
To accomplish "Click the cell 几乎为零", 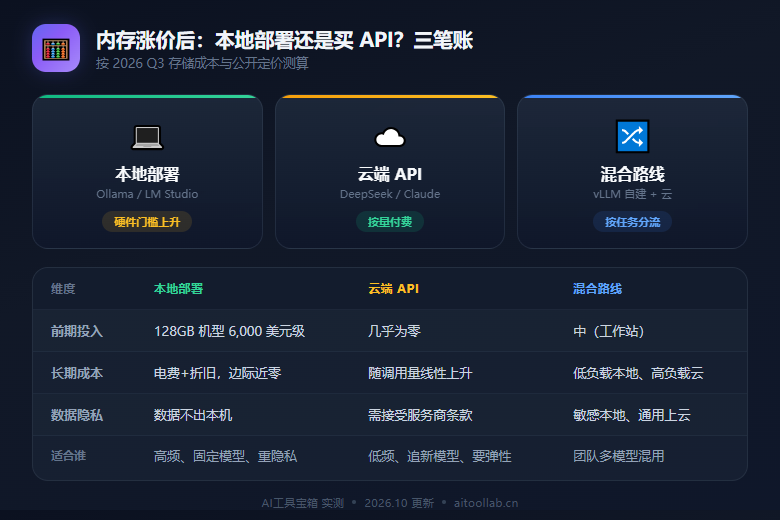I will pyautogui.click(x=394, y=331).
